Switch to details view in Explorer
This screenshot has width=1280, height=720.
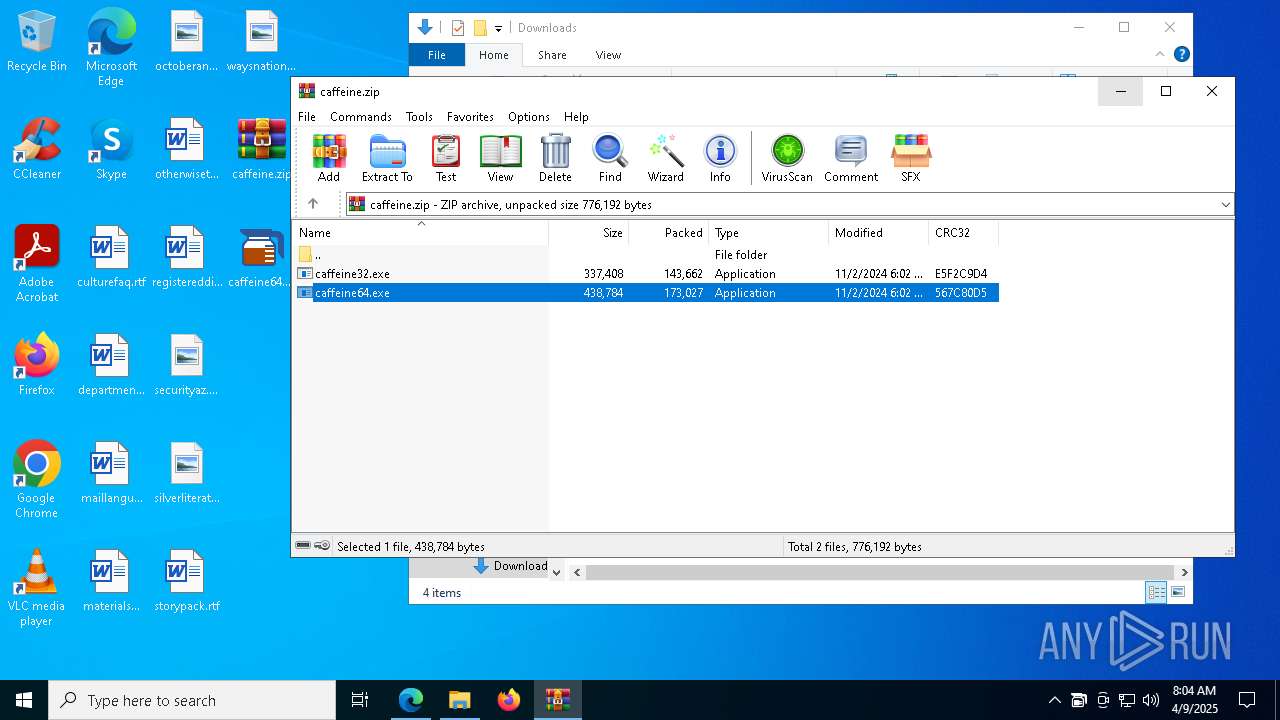[x=1156, y=592]
